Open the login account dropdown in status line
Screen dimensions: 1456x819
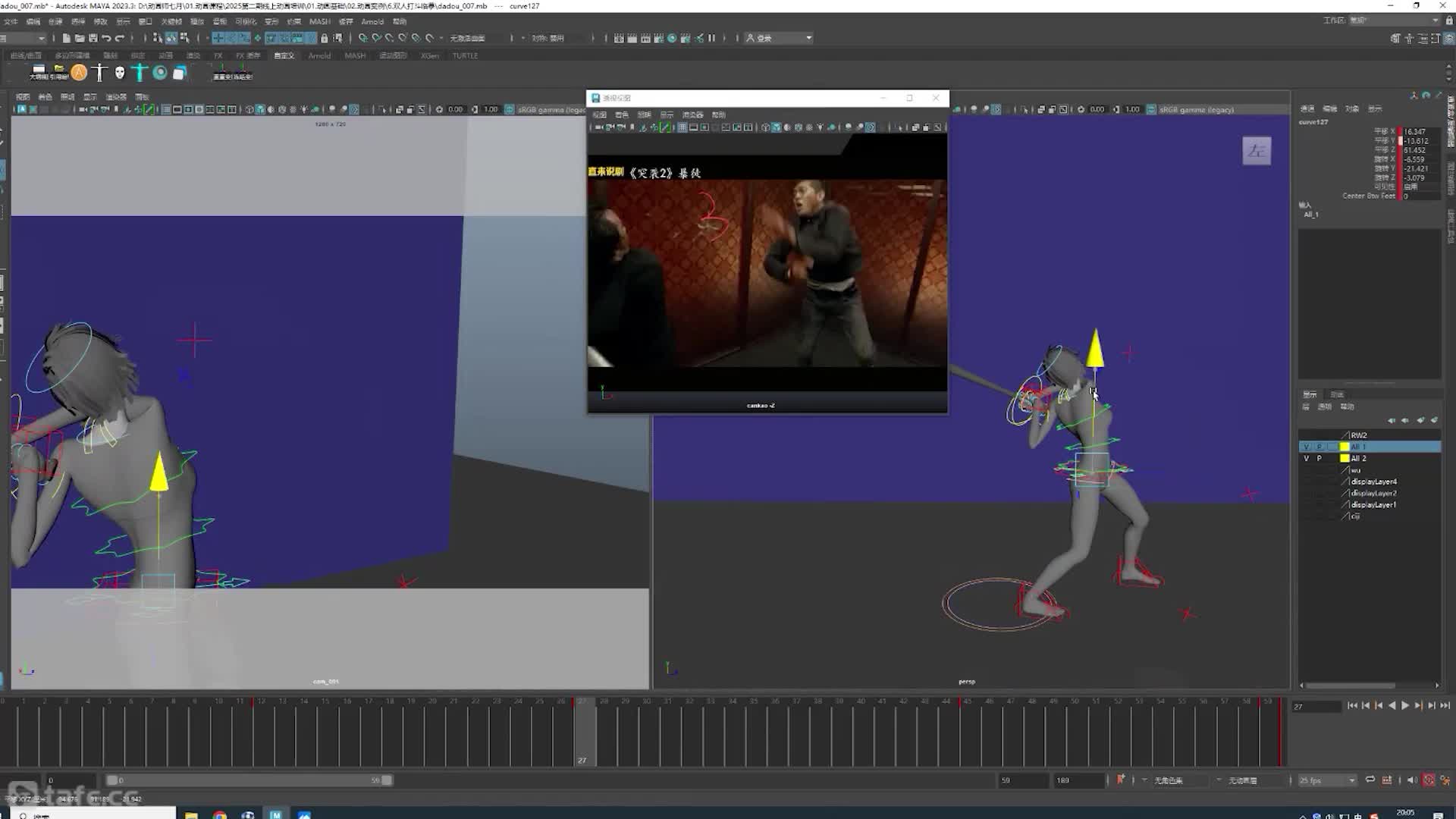pos(779,38)
